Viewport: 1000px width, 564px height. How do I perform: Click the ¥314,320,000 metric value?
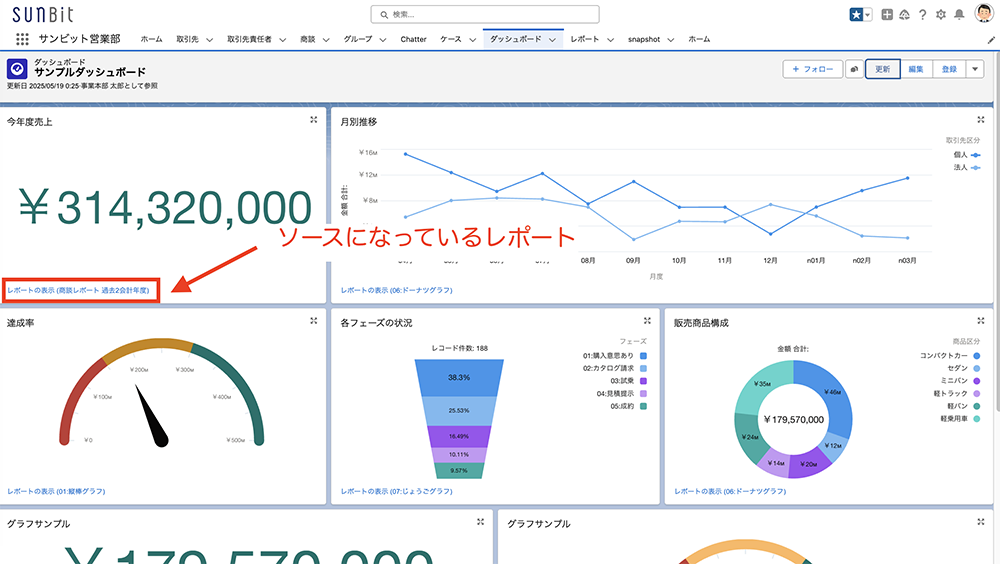click(165, 207)
